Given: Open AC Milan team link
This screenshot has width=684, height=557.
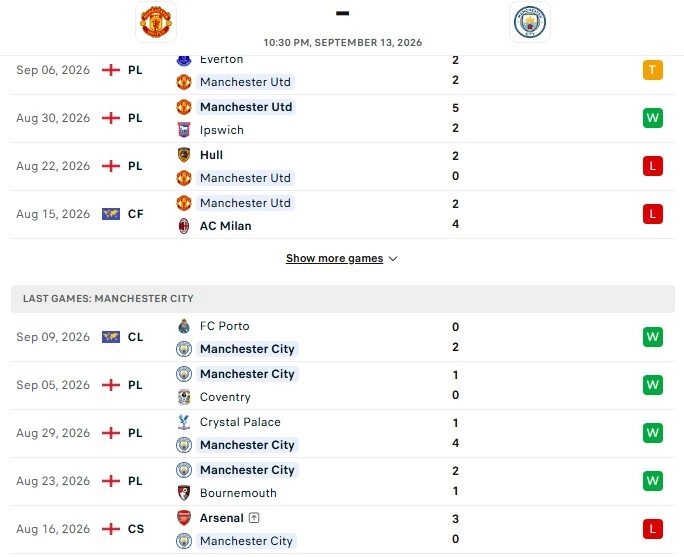Looking at the screenshot, I should [x=226, y=226].
